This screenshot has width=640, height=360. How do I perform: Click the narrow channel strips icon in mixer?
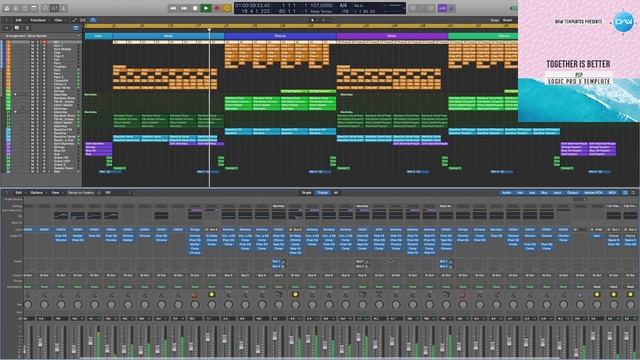pos(625,193)
